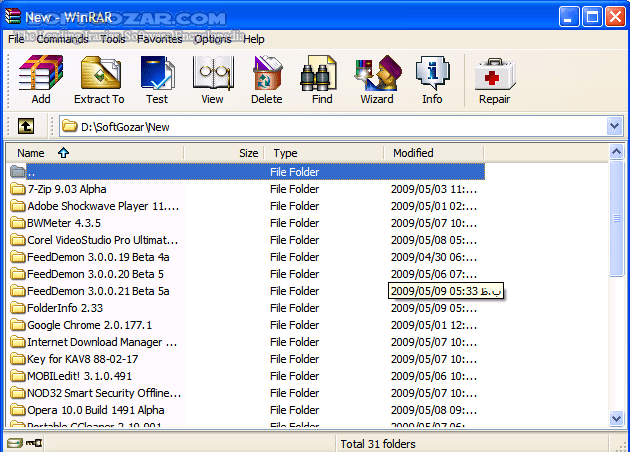The image size is (630, 452).
Task: Click the Repair toolbar icon
Action: pyautogui.click(x=495, y=74)
